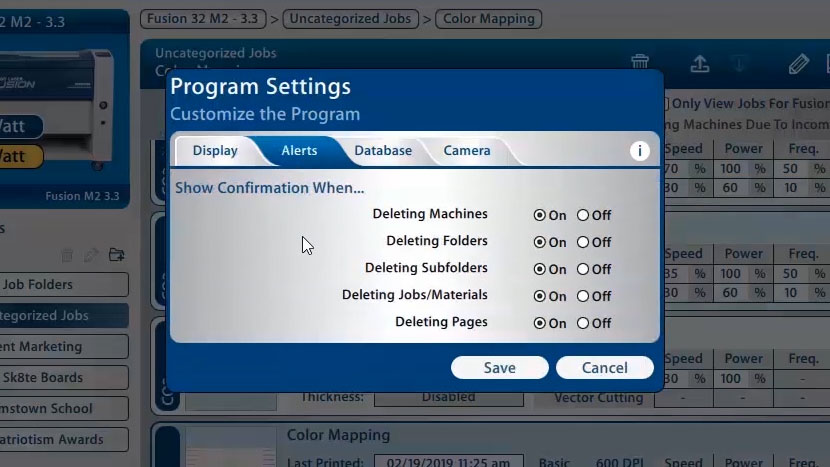Viewport: 830px width, 467px height.
Task: Click the faded trash icon above Job Folders
Action: click(67, 255)
